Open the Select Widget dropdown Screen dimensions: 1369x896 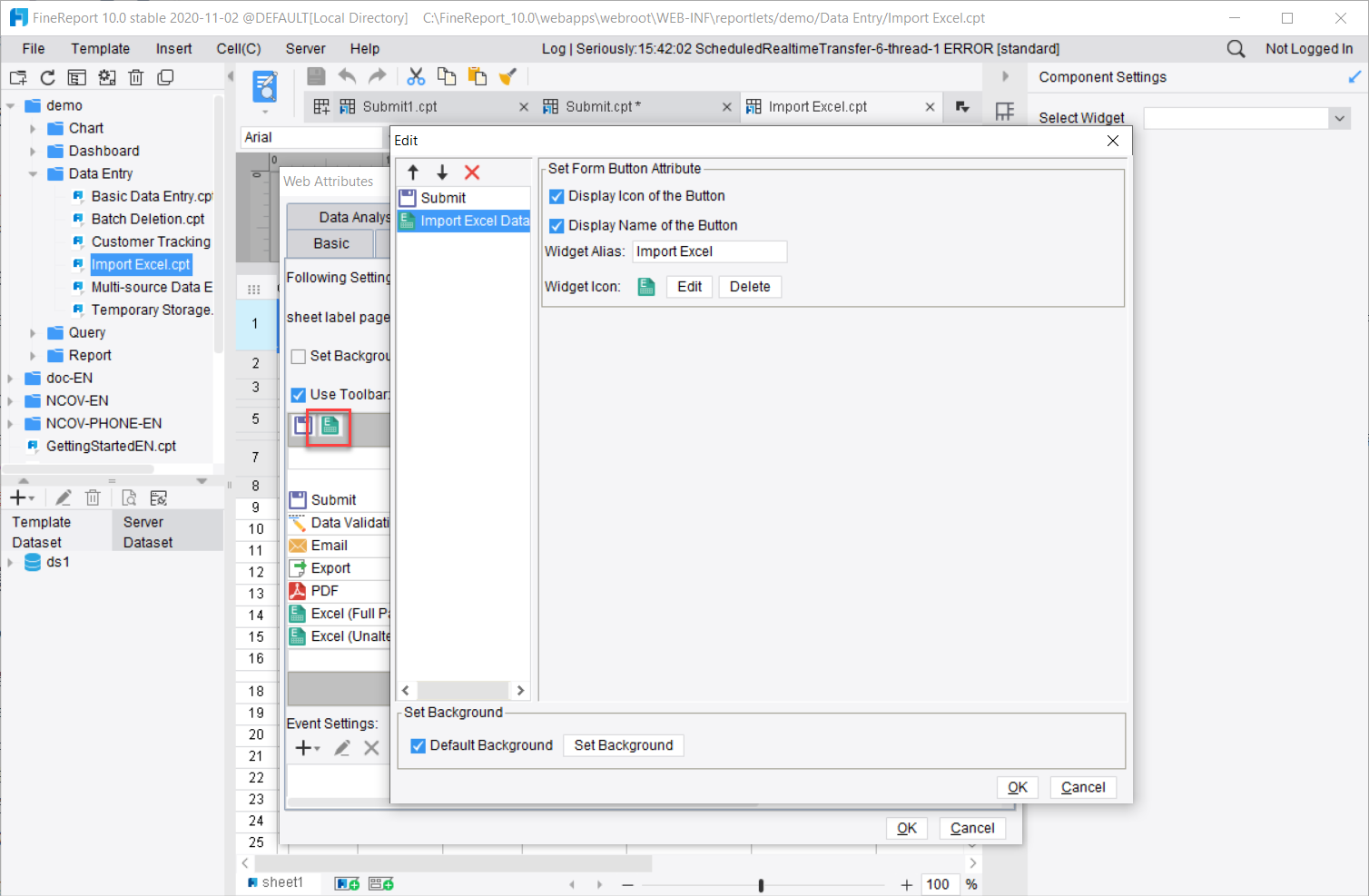(x=1339, y=118)
